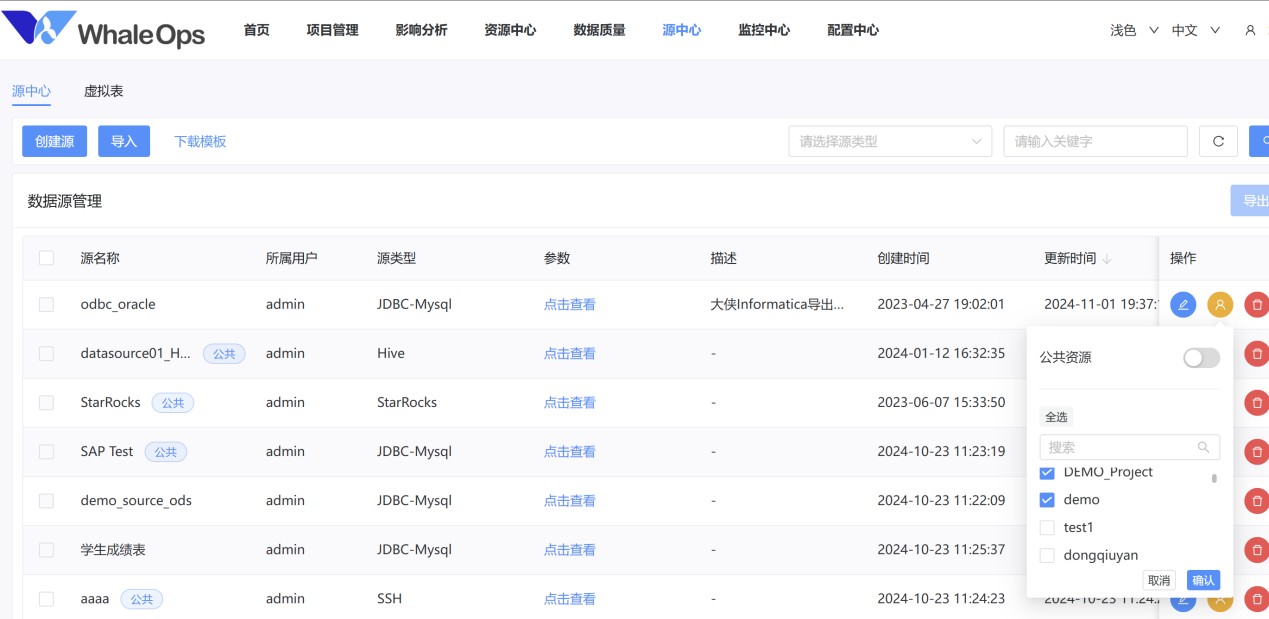Click the 导入 button
Image resolution: width=1269 pixels, height=619 pixels.
[124, 141]
